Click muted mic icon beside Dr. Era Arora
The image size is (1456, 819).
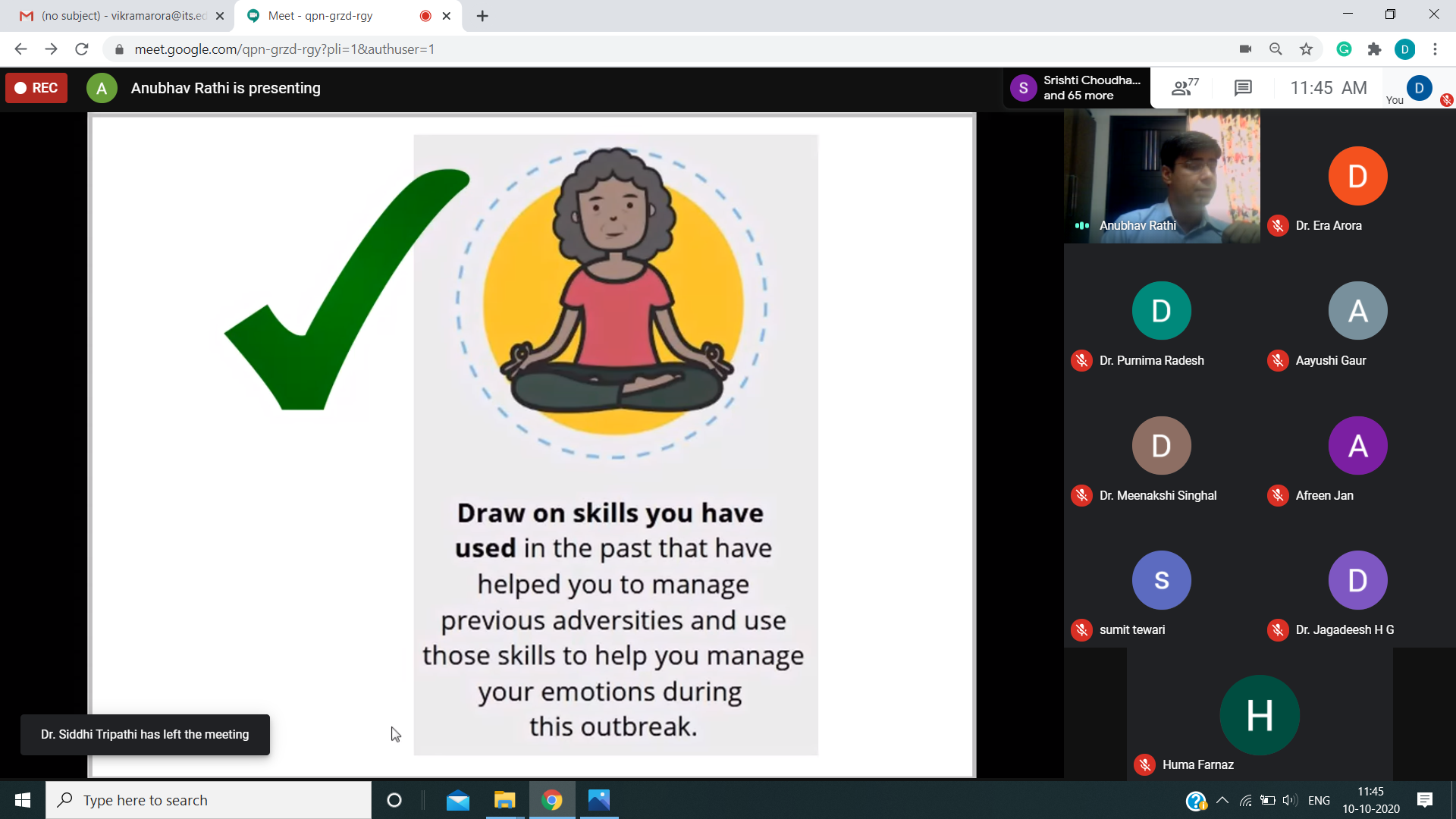point(1278,226)
